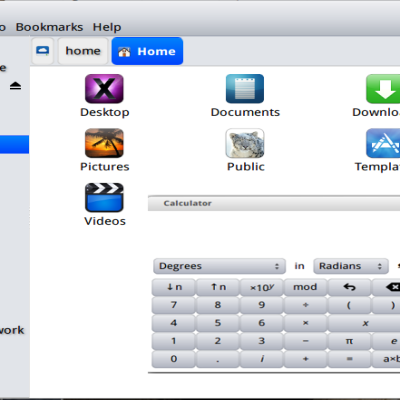
Task: Click calculator digit 0
Action: [x=174, y=359]
